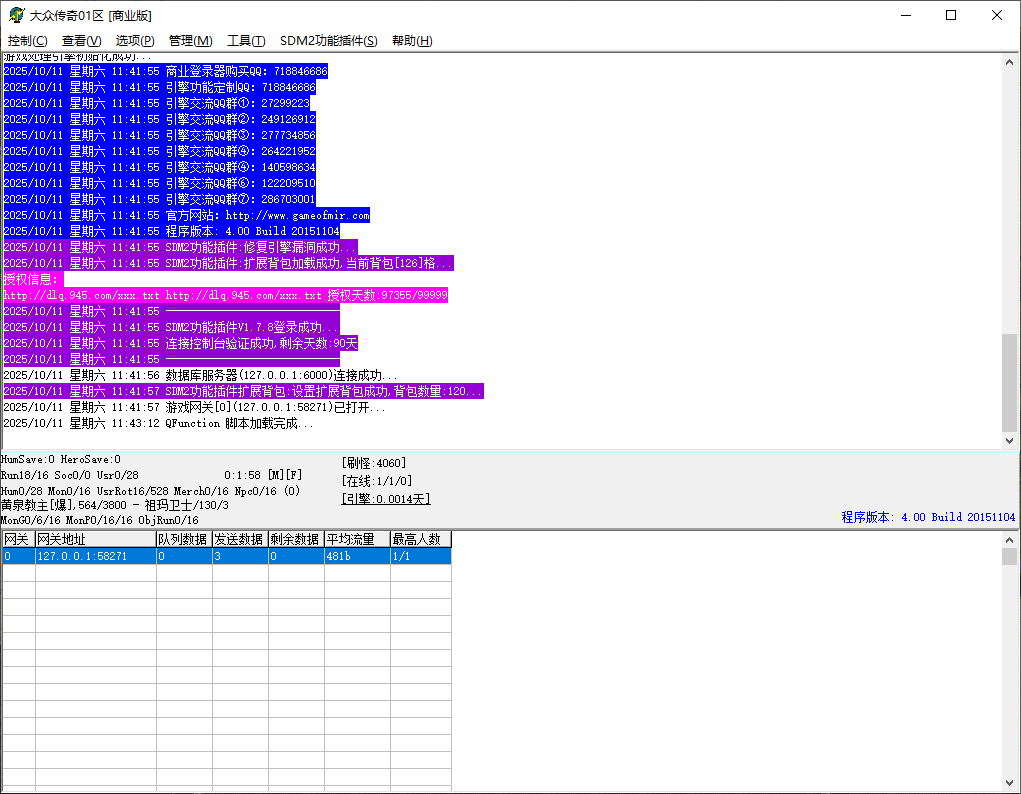Click the 最高人数 column header

point(420,540)
